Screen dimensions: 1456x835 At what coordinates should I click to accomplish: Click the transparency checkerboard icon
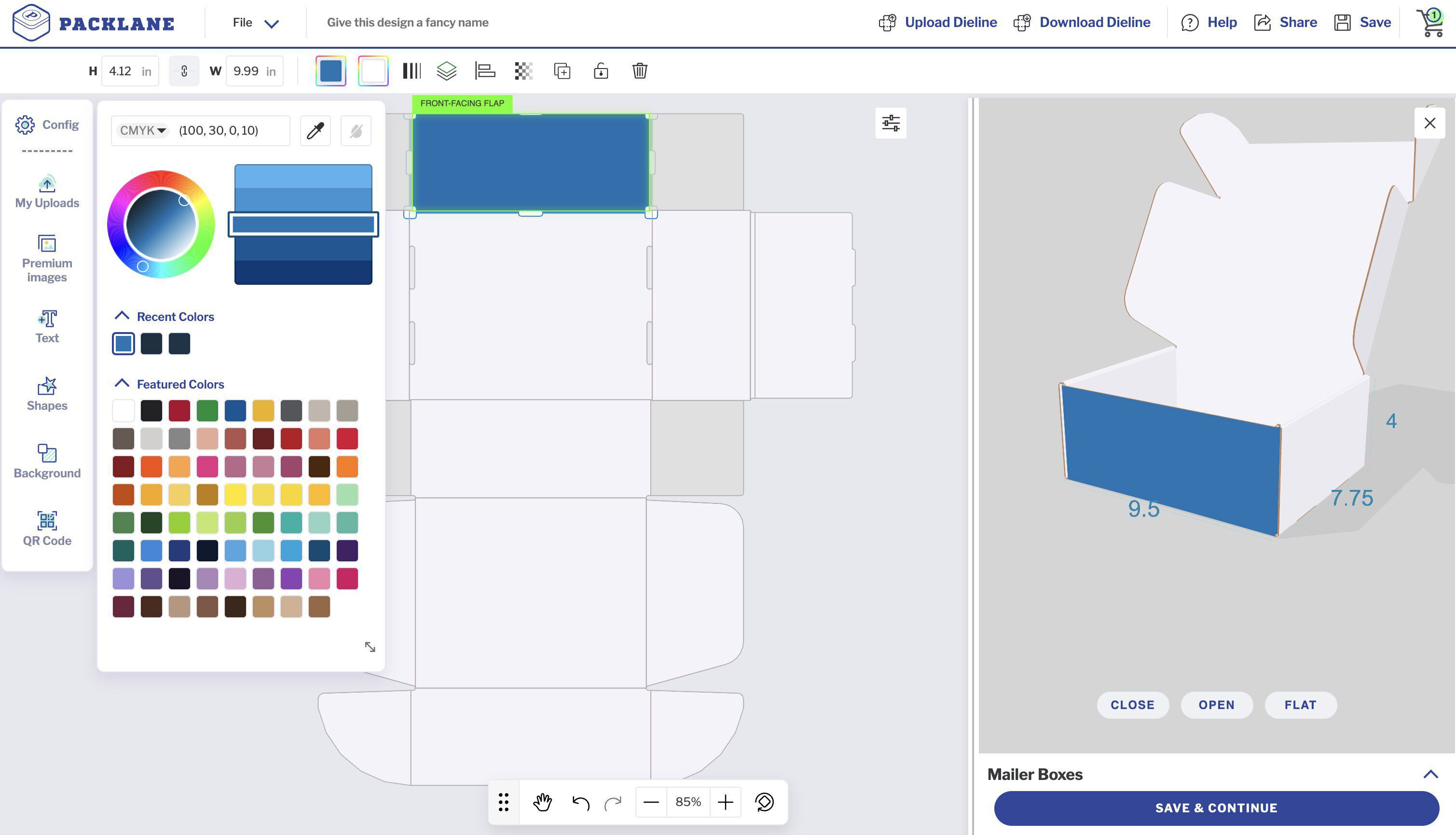(x=523, y=71)
